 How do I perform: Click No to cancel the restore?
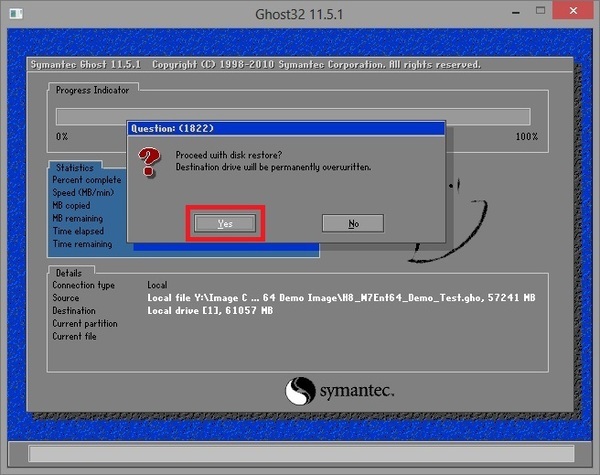coord(353,224)
